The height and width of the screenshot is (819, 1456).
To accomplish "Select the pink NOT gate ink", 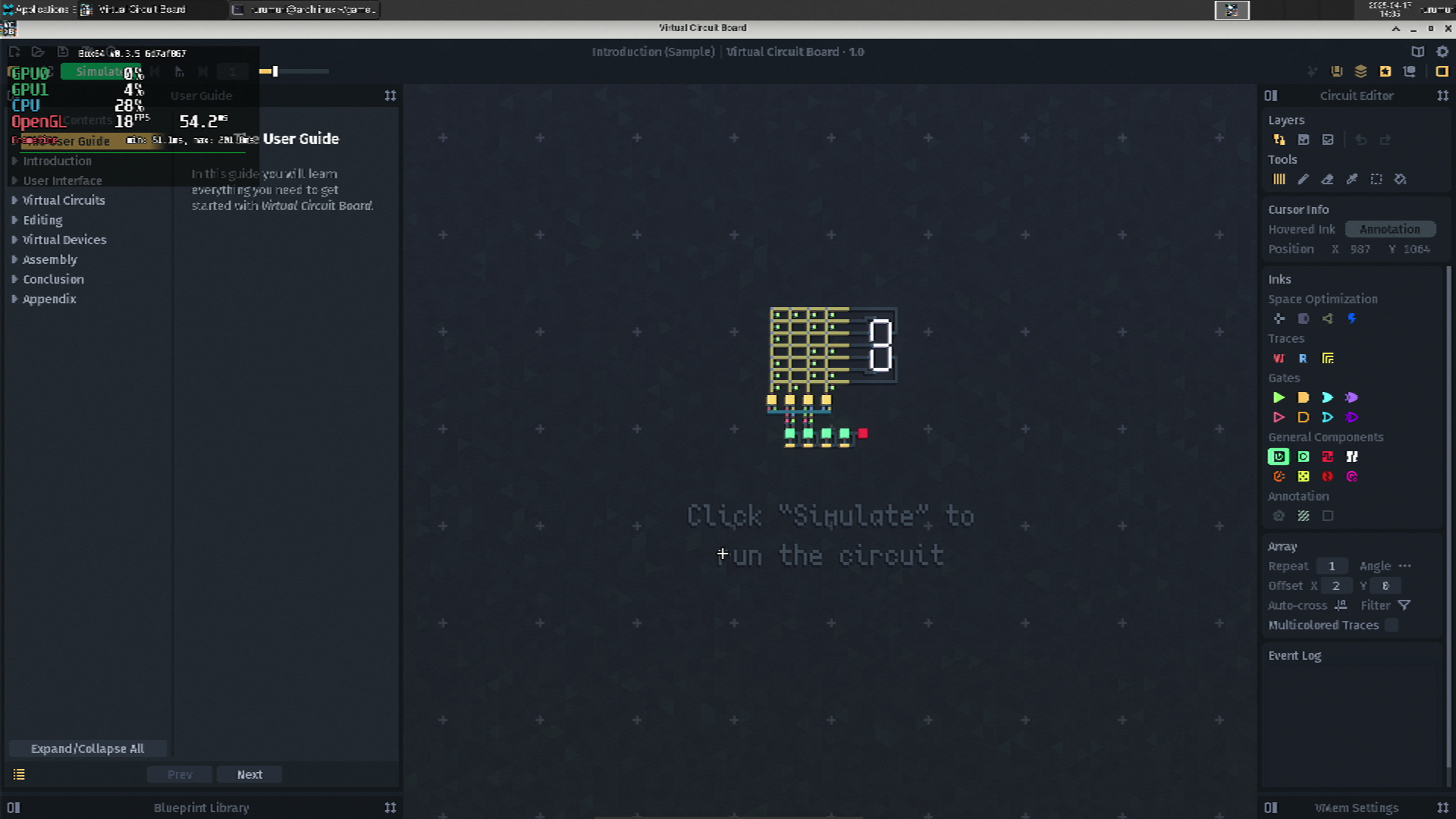I will (1279, 417).
